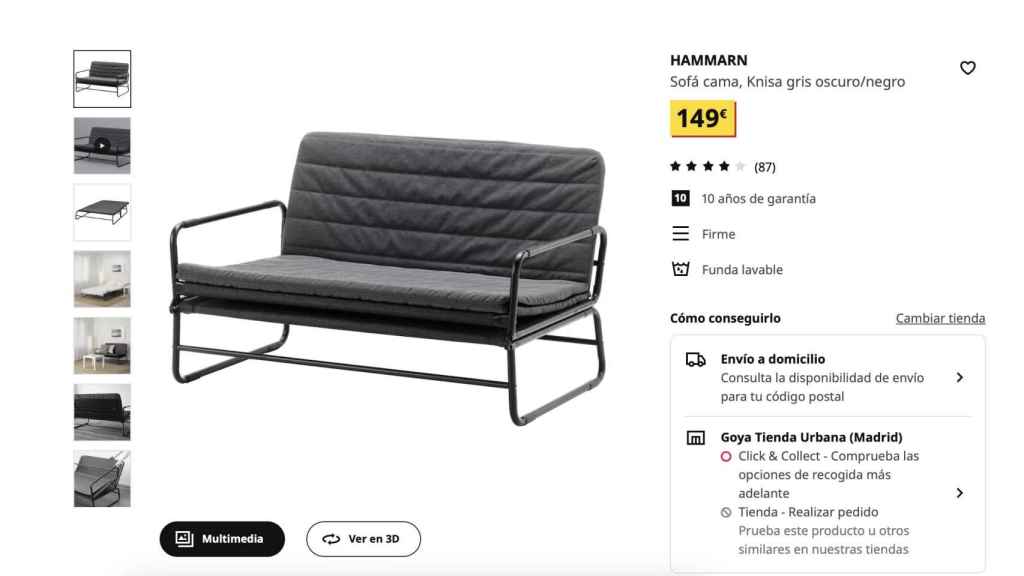This screenshot has width=1024, height=576.
Task: Expand Goya Tienda Urbana store details chevron
Action: [x=959, y=493]
